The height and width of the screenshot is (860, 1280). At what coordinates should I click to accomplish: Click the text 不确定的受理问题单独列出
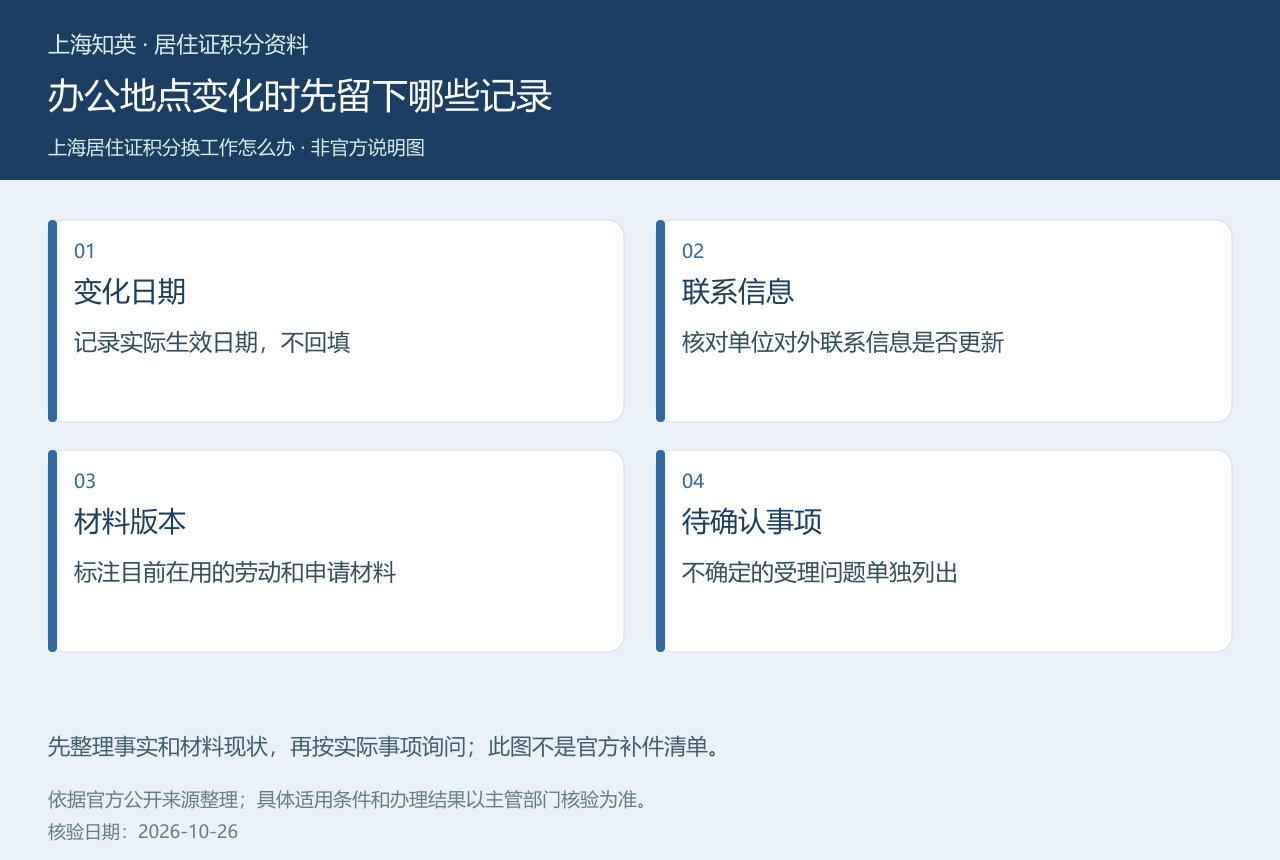[820, 573]
